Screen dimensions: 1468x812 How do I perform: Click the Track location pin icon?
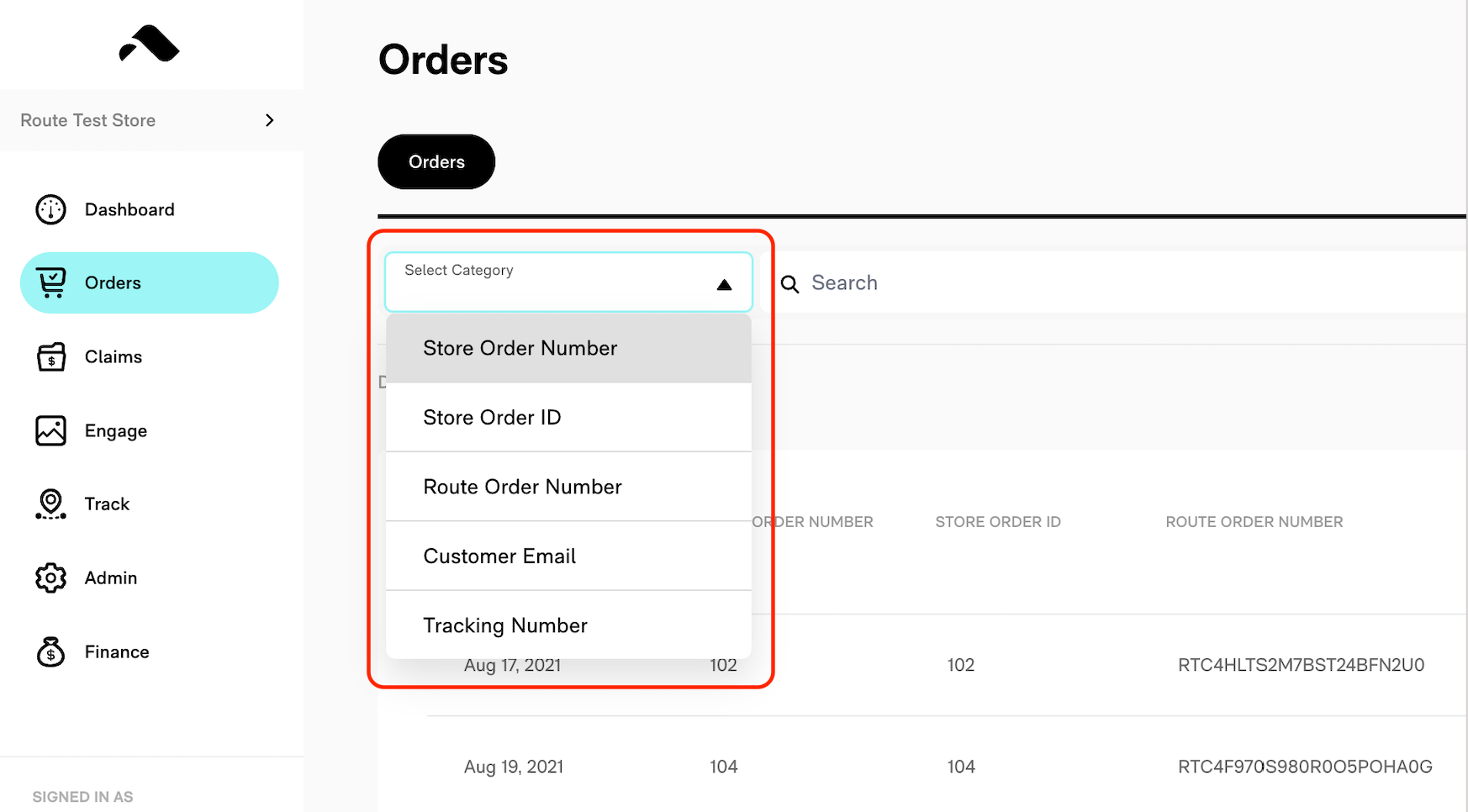[50, 504]
